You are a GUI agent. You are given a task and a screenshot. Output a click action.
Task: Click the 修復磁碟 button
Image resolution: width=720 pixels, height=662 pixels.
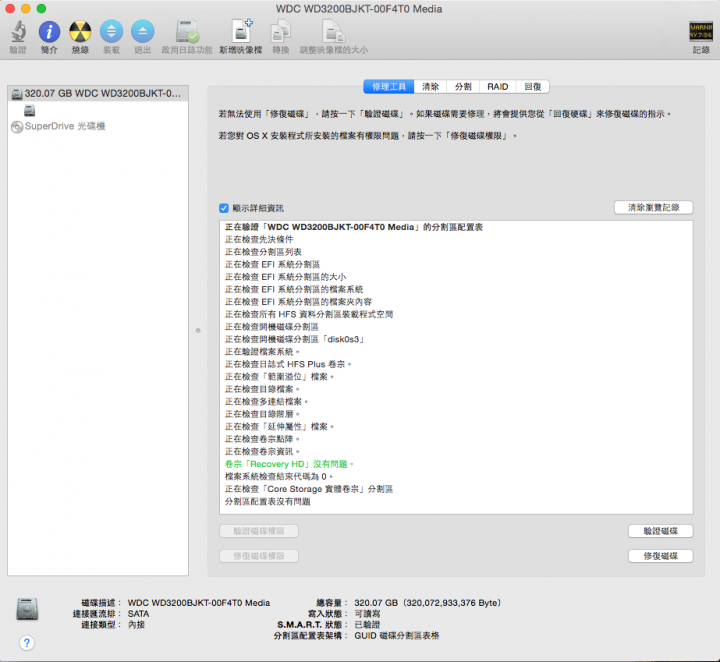pos(660,556)
